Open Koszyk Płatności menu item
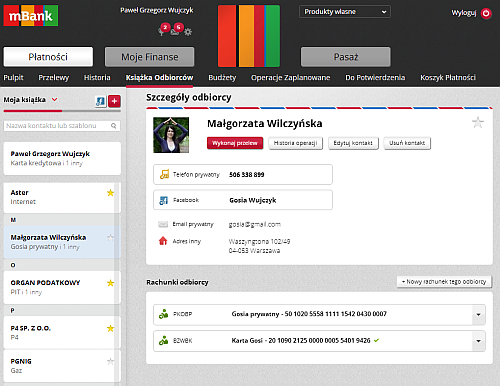Screen dimensions: 500x386 (x=448, y=78)
